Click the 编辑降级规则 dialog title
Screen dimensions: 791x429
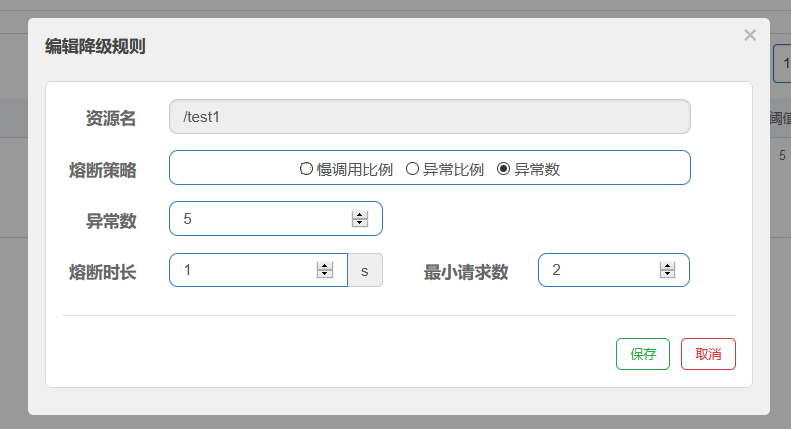(x=98, y=46)
